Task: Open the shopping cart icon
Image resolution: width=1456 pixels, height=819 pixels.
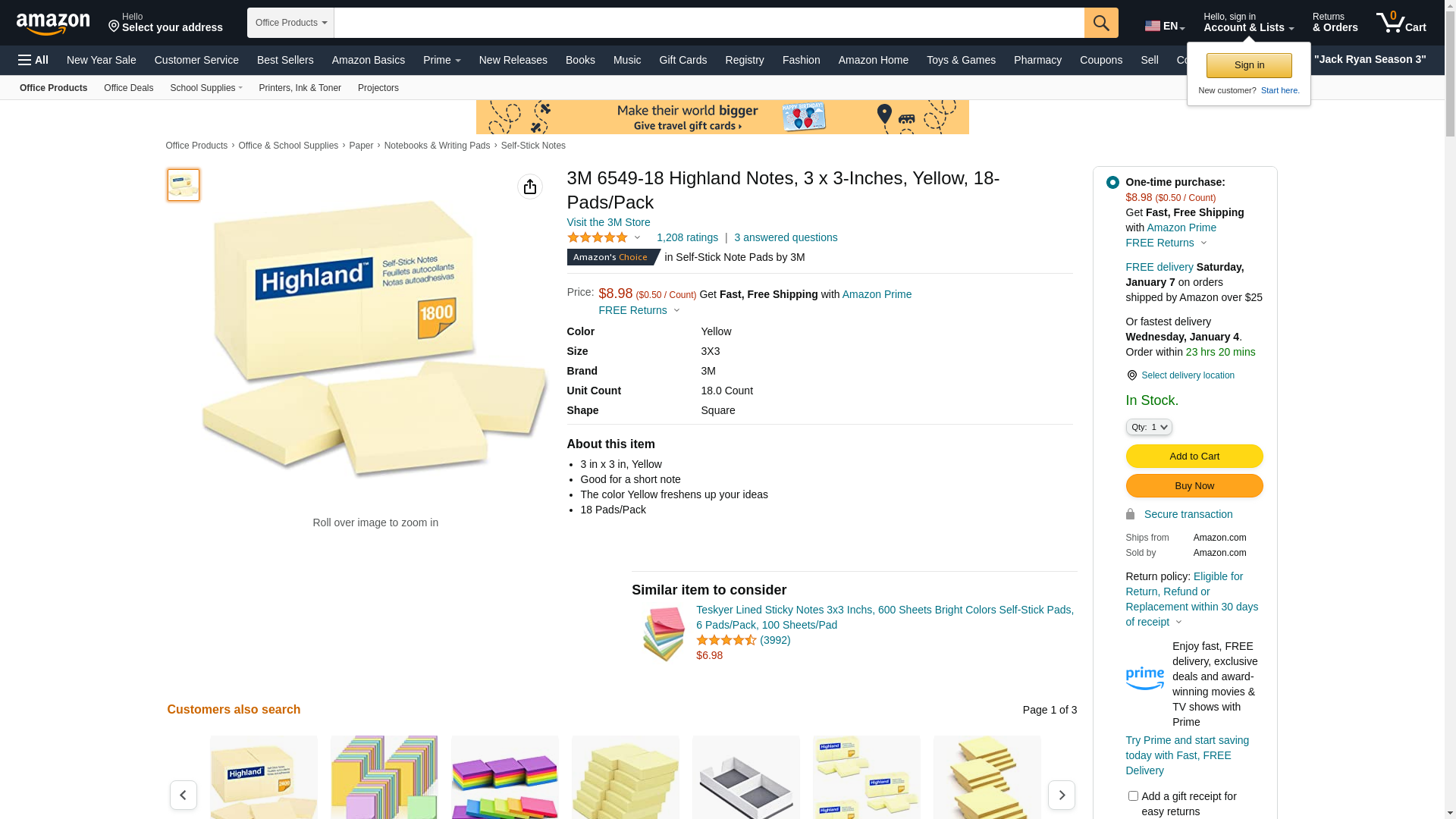Action: click(x=1401, y=22)
